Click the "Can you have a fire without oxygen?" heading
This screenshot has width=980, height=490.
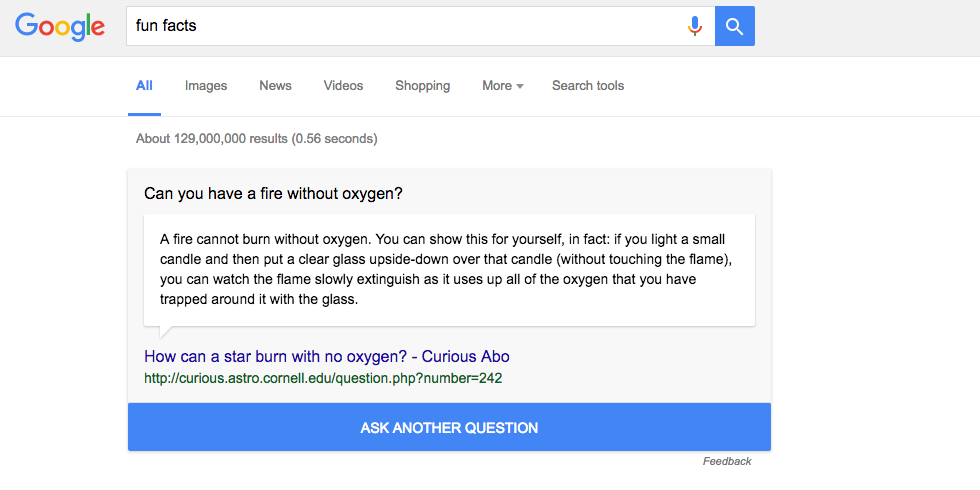pyautogui.click(x=273, y=193)
